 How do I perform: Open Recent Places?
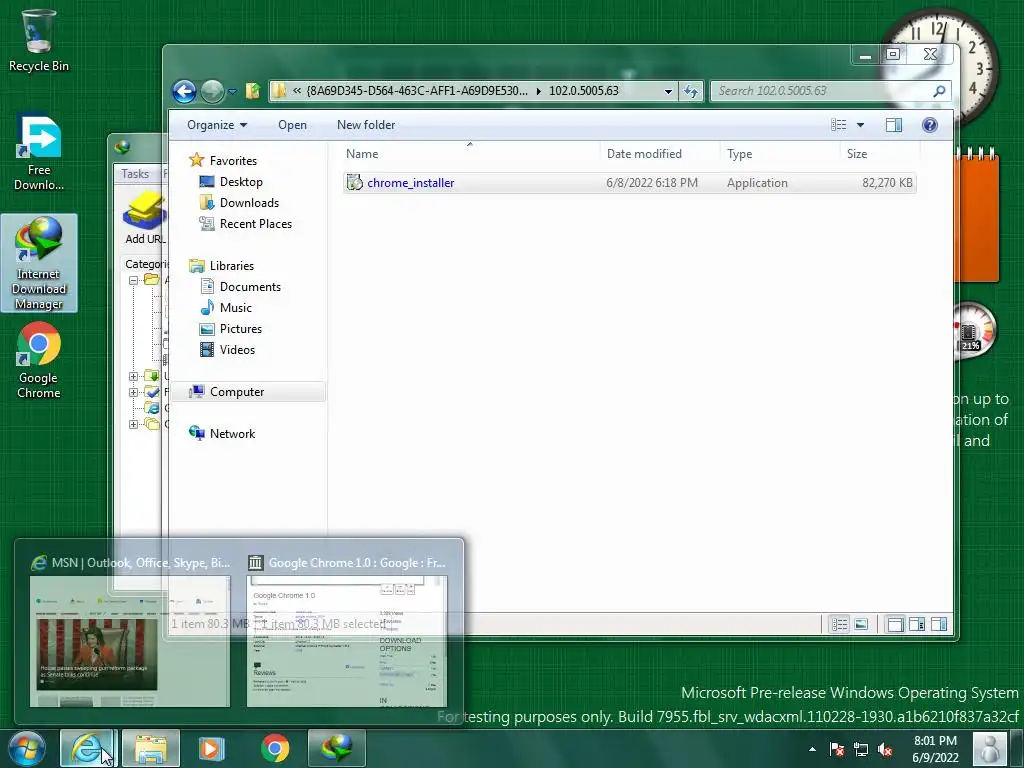[x=255, y=223]
